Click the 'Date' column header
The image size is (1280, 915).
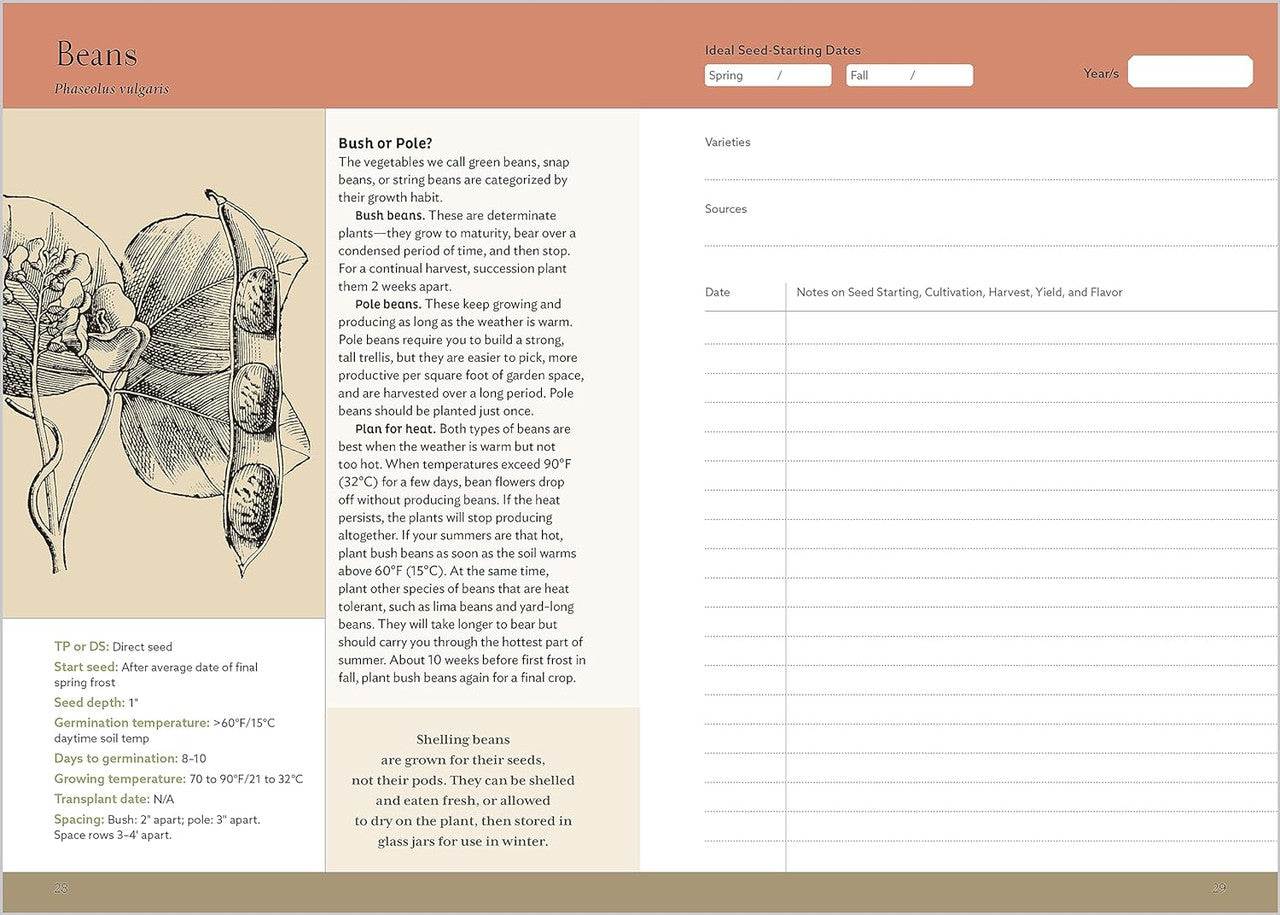click(717, 293)
